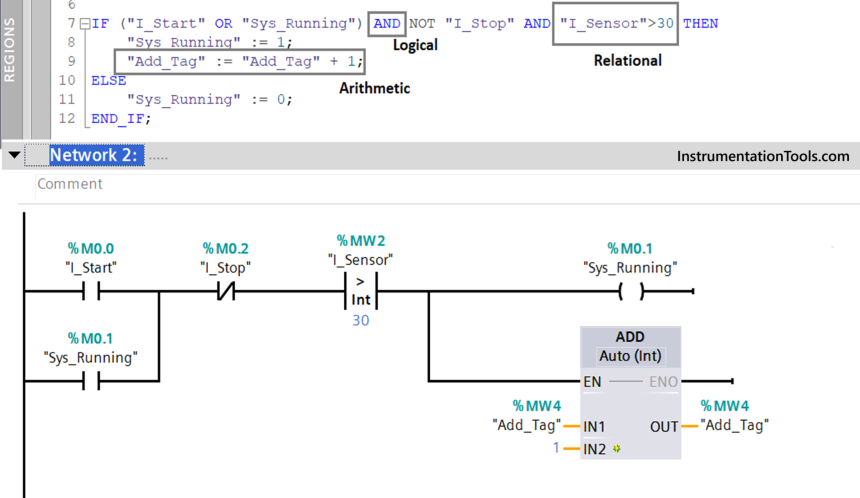Select the I_Stop normally closed contact
This screenshot has height=498, width=860.
point(226,291)
